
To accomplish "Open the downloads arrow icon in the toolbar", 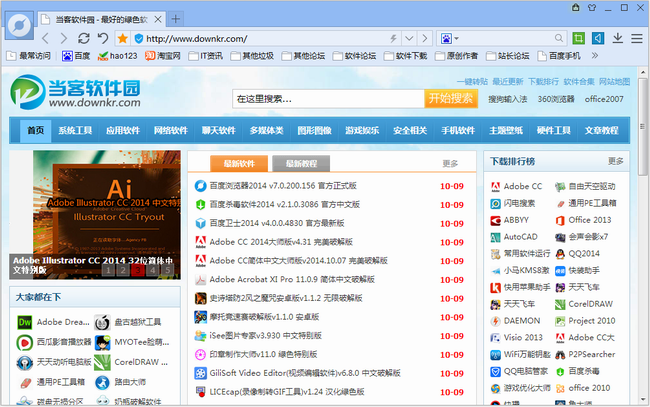I will click(x=617, y=38).
